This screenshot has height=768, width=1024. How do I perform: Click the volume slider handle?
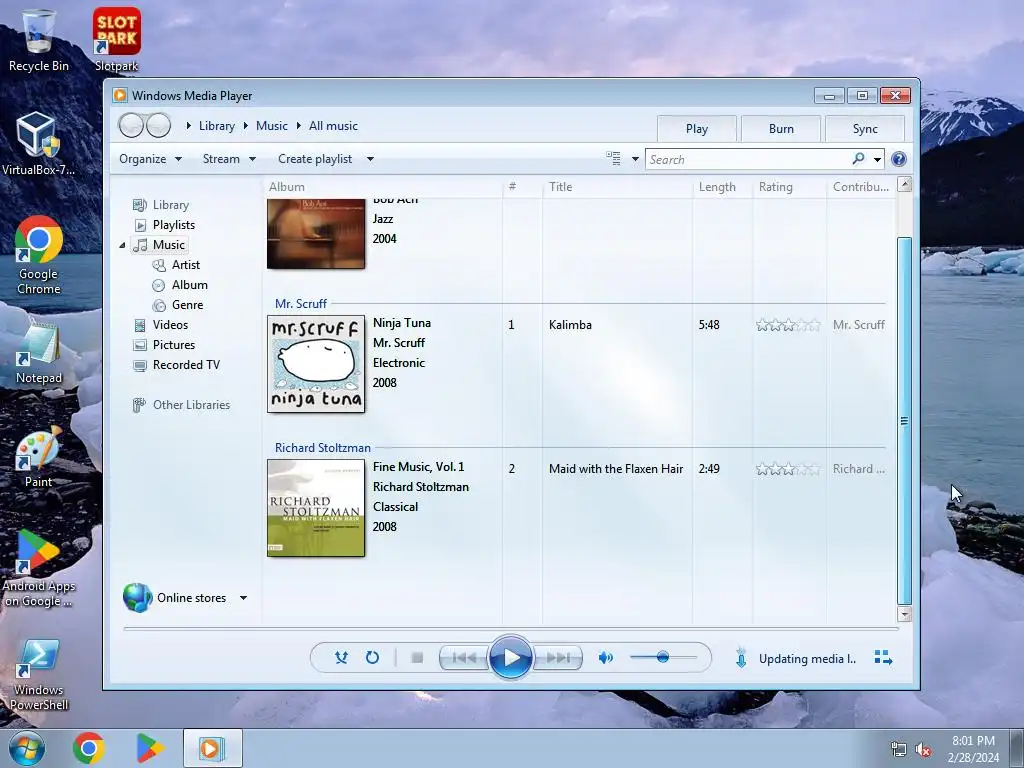pyautogui.click(x=663, y=657)
